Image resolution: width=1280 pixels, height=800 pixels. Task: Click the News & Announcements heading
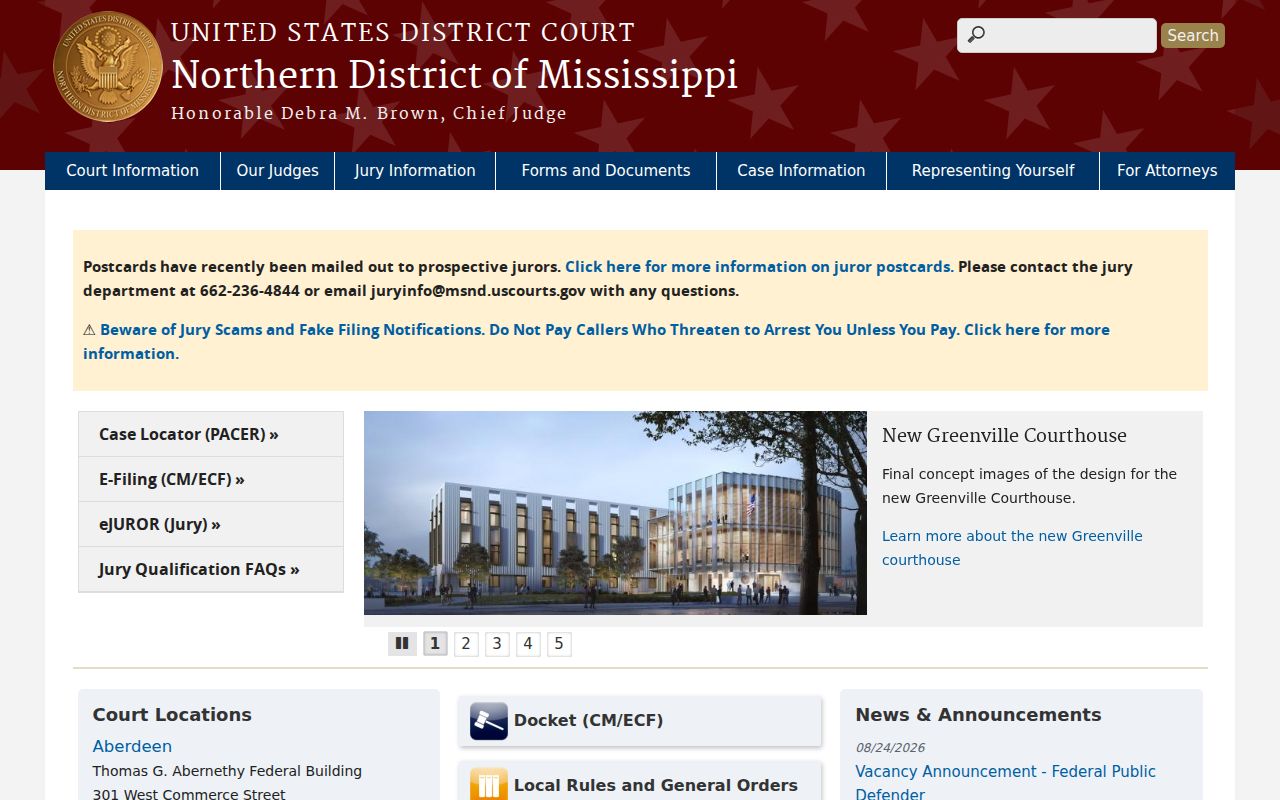click(978, 715)
